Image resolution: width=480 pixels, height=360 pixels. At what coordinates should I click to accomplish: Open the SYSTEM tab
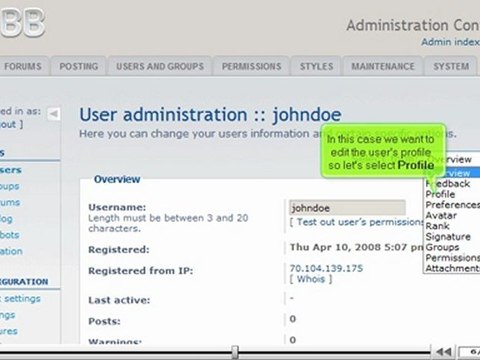pyautogui.click(x=451, y=66)
